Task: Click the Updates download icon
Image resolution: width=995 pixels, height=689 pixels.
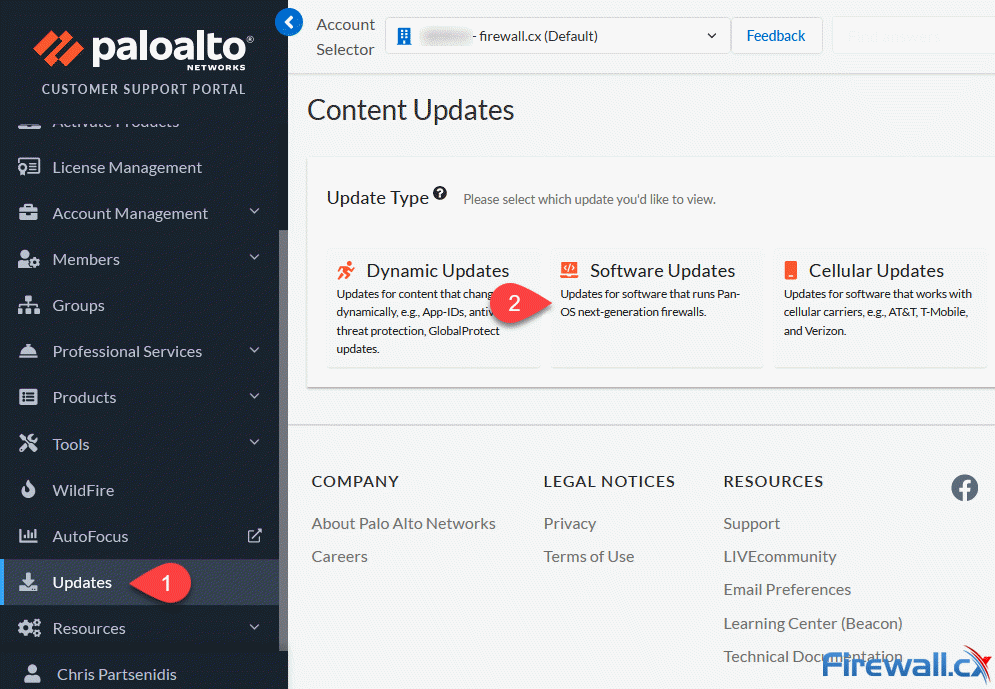Action: (x=29, y=582)
